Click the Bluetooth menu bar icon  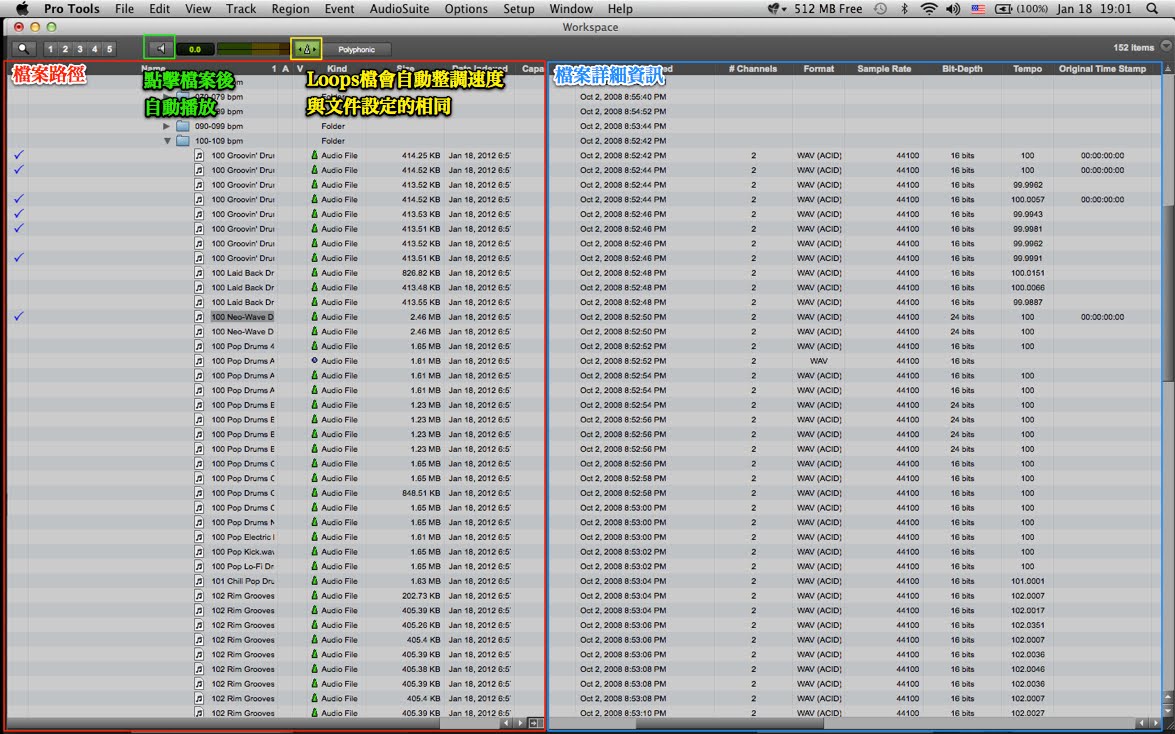[904, 9]
